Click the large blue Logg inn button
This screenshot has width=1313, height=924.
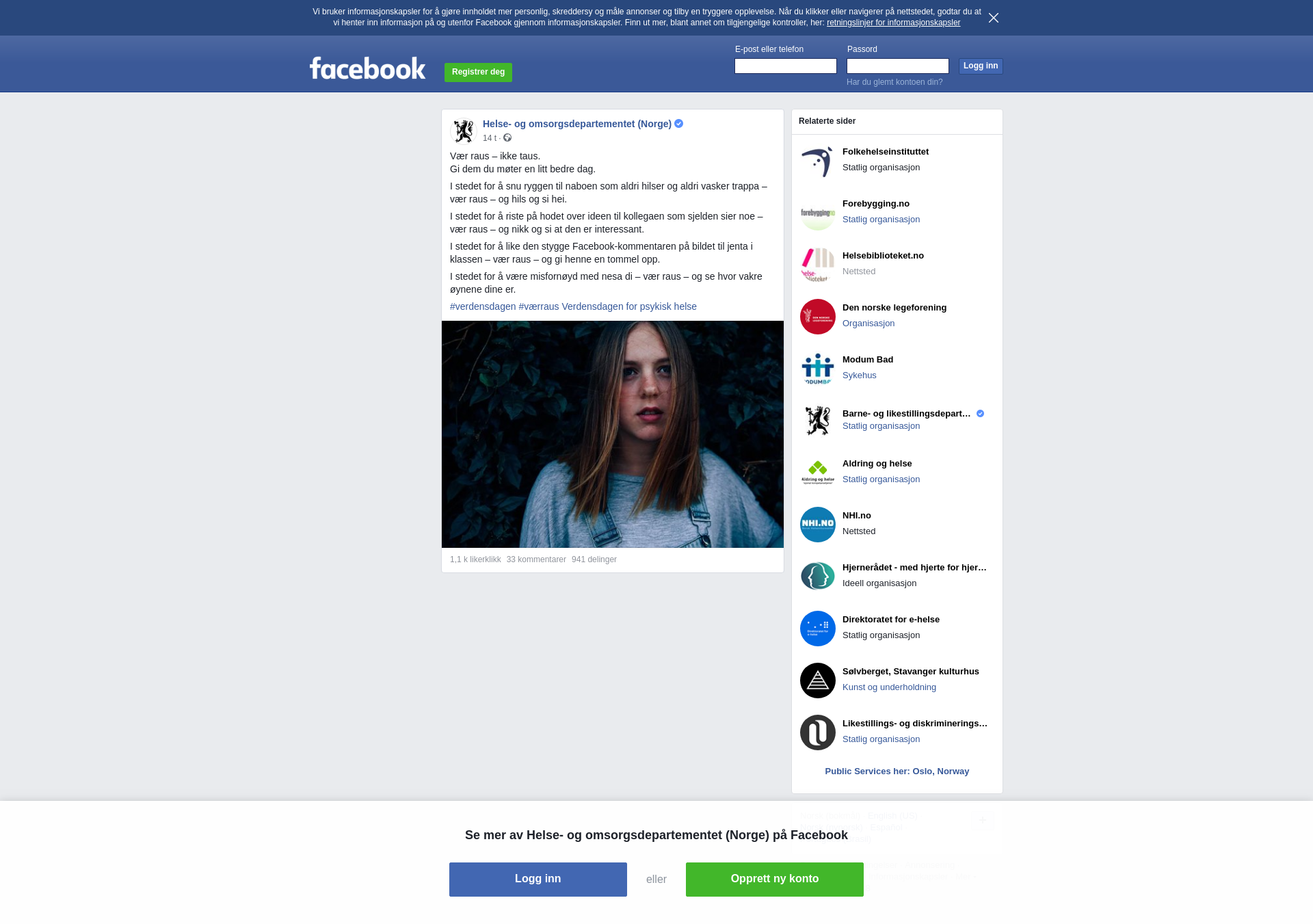point(538,880)
